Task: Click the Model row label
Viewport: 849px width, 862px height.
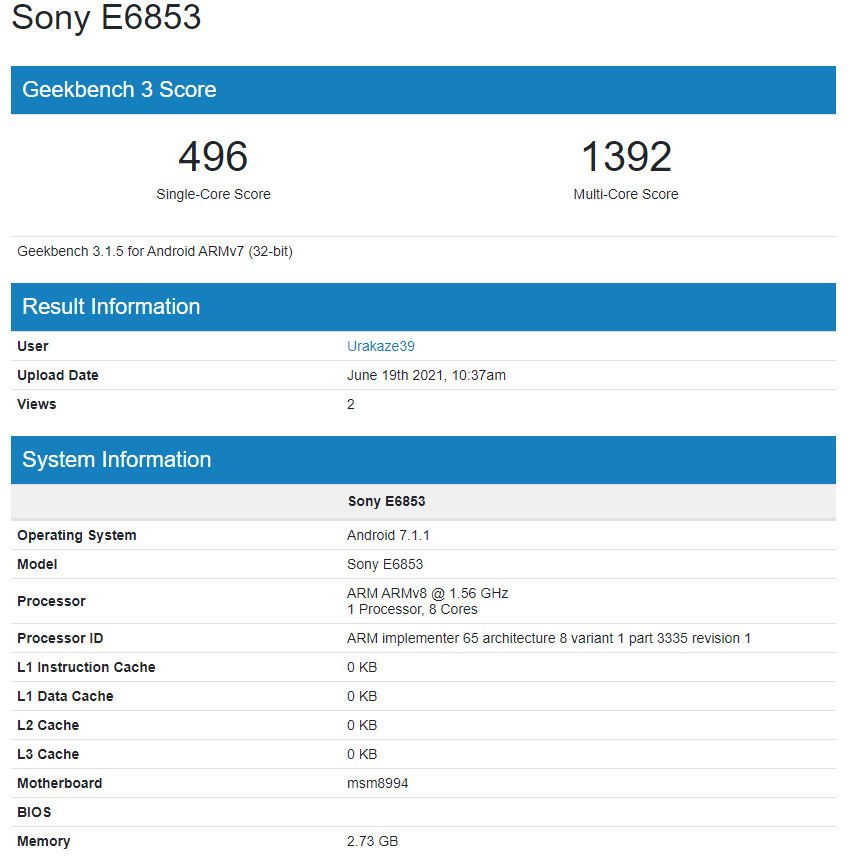Action: tap(37, 565)
